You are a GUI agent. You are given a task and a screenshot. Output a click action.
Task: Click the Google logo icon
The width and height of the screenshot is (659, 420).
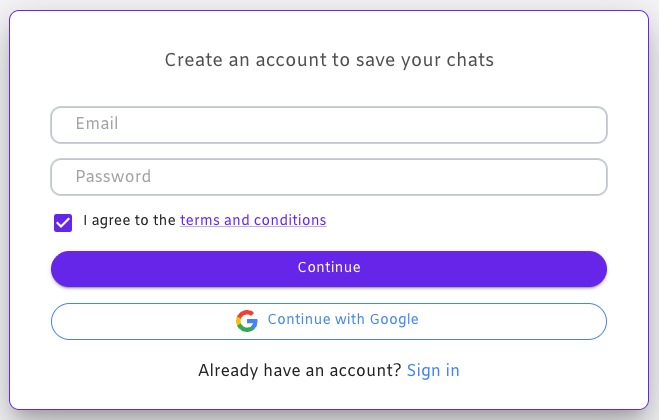246,321
